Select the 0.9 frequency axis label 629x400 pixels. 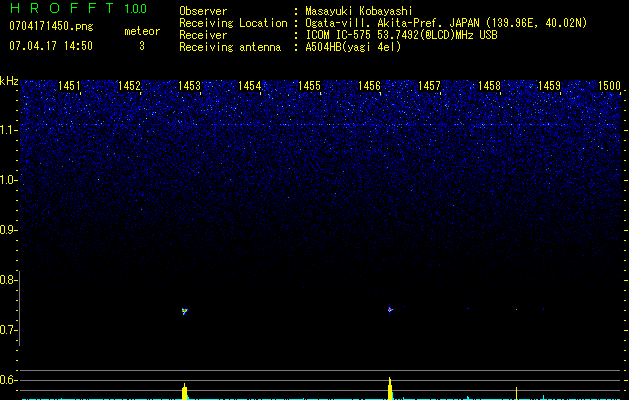tap(9, 231)
